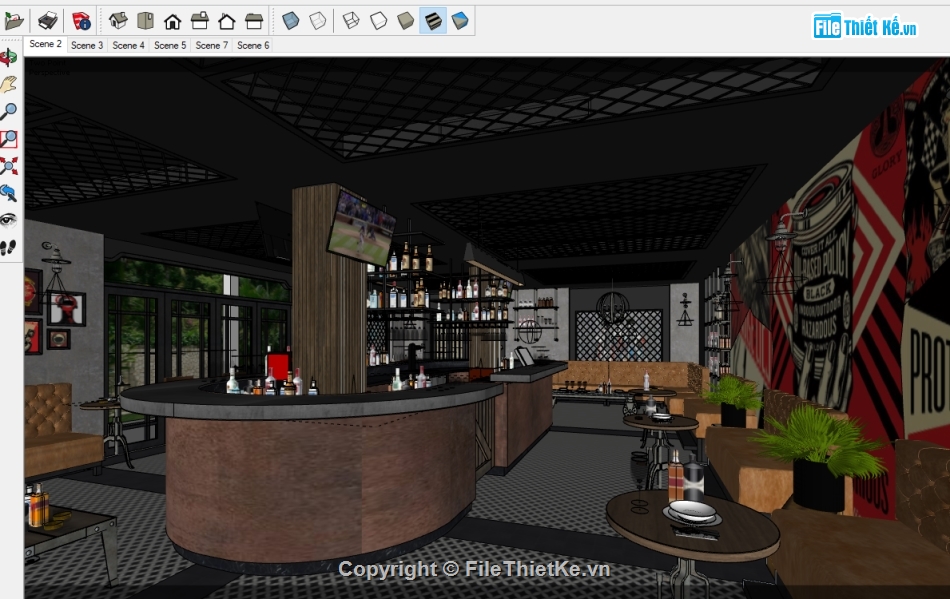Activate the Zoom magnifier tool

9,112
